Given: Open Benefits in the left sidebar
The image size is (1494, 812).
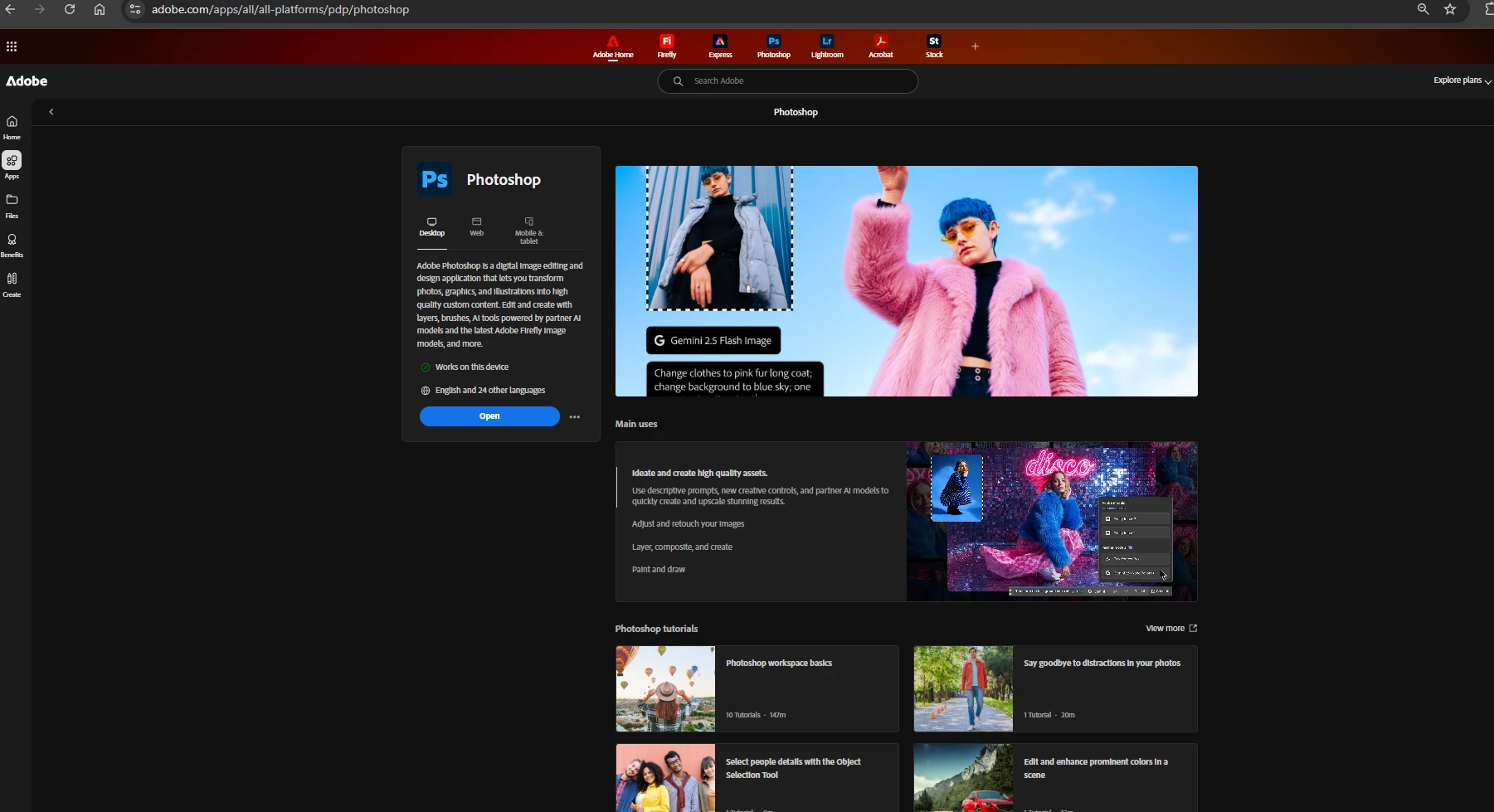Looking at the screenshot, I should (x=12, y=246).
